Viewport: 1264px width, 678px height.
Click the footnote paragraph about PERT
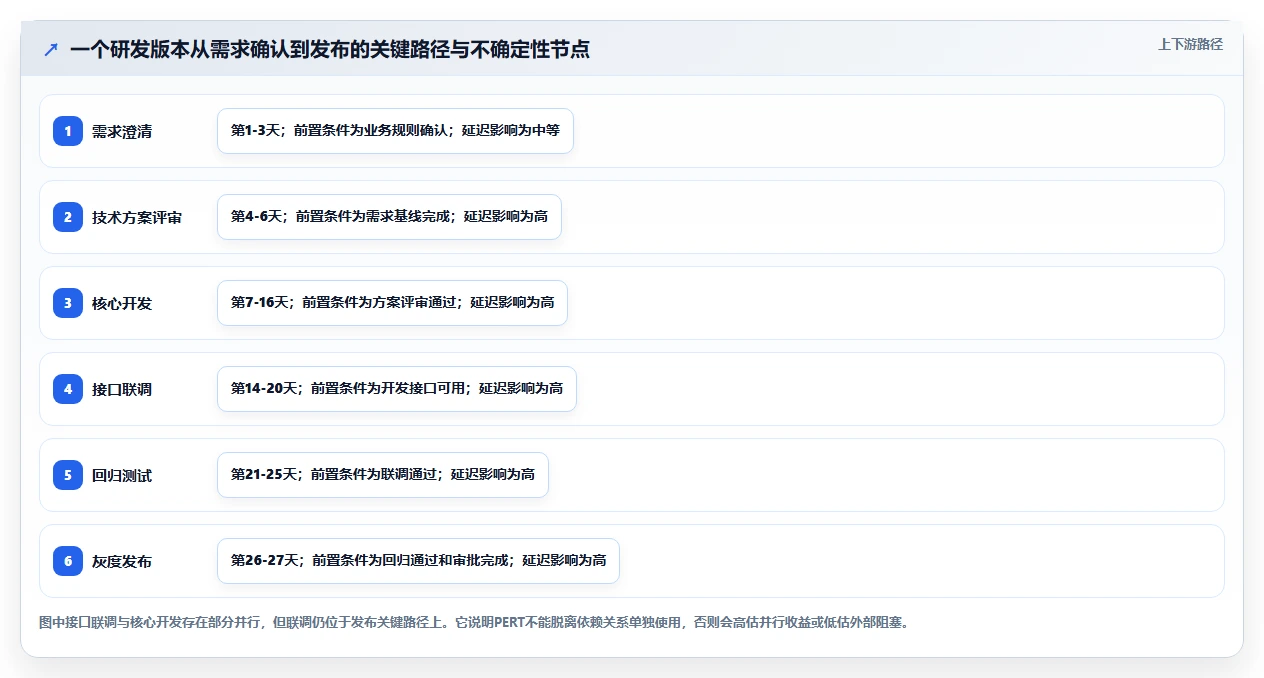(x=474, y=622)
